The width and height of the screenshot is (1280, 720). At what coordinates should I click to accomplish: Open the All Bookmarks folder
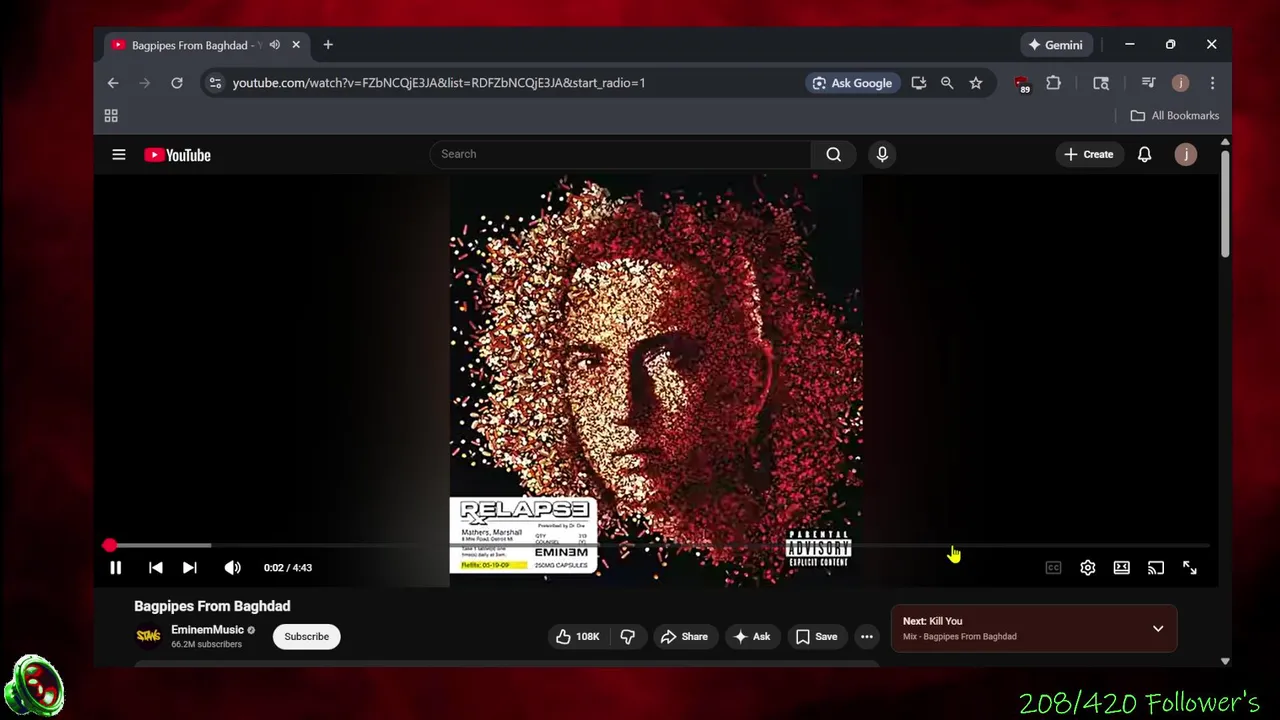click(x=1175, y=116)
